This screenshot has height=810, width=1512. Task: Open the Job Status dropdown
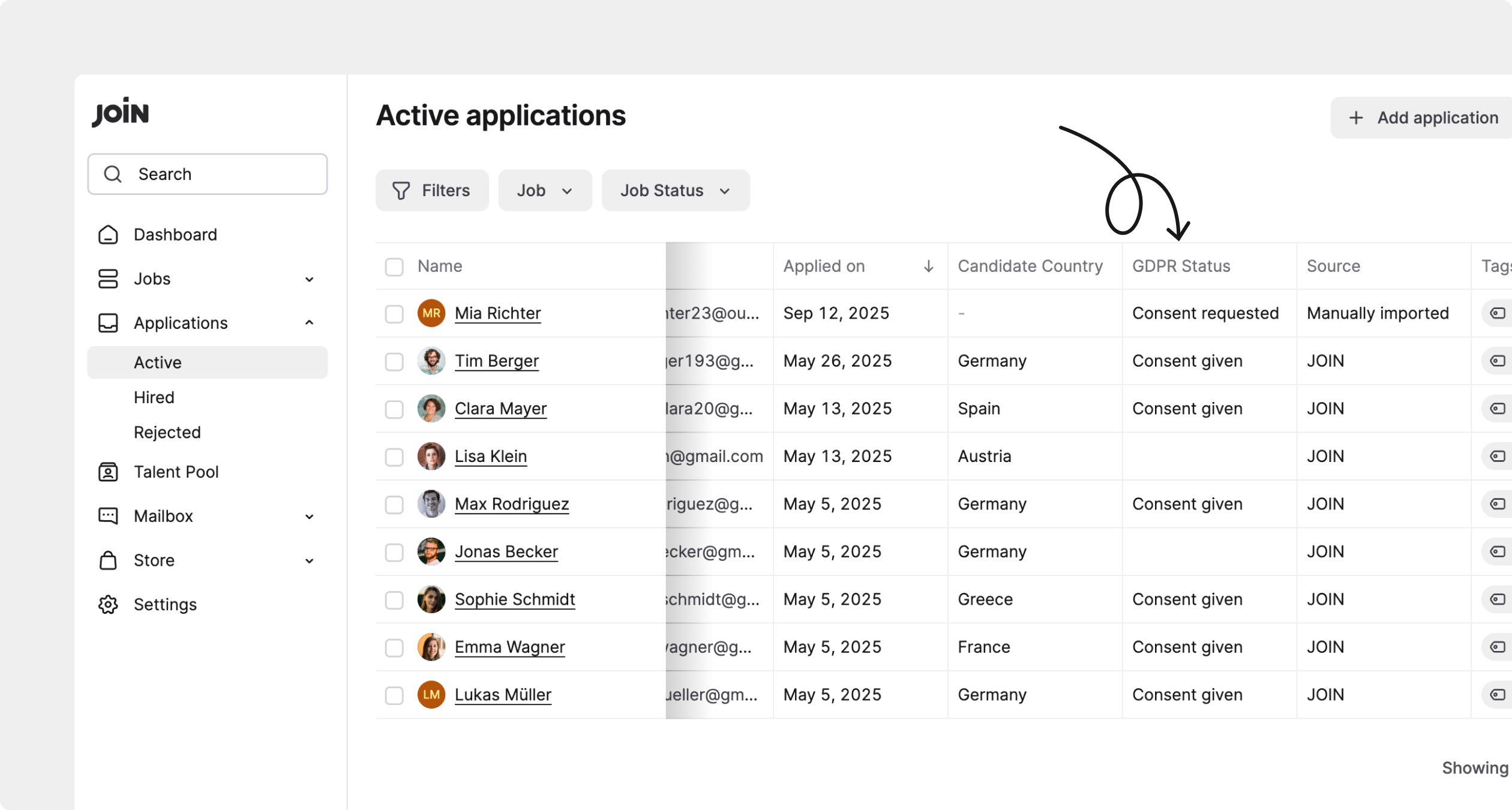pos(675,191)
